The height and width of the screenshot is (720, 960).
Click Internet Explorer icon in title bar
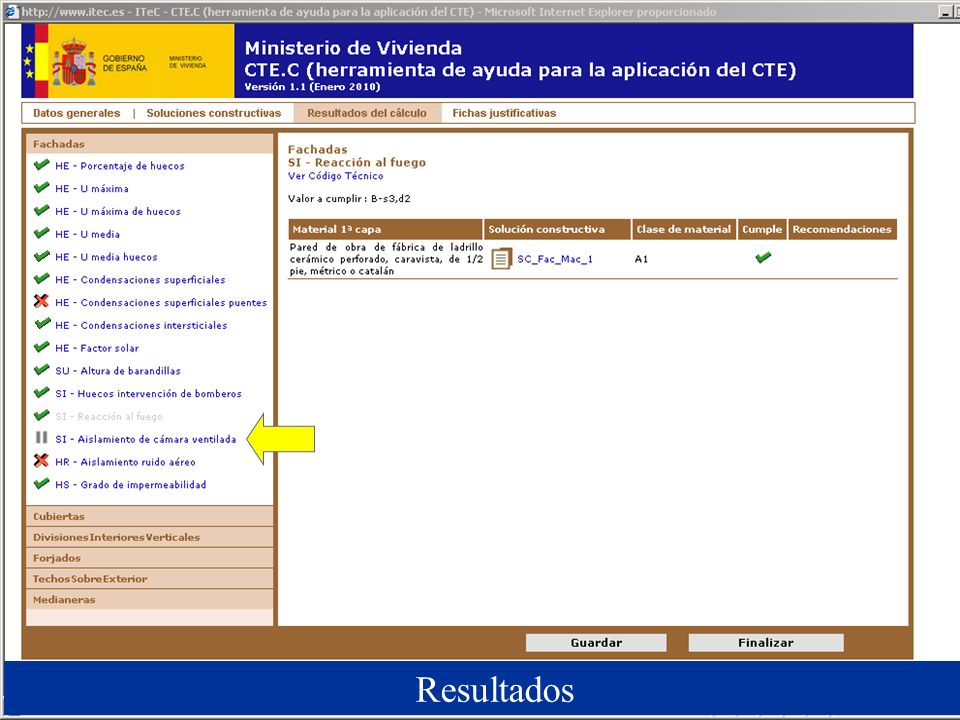11,11
